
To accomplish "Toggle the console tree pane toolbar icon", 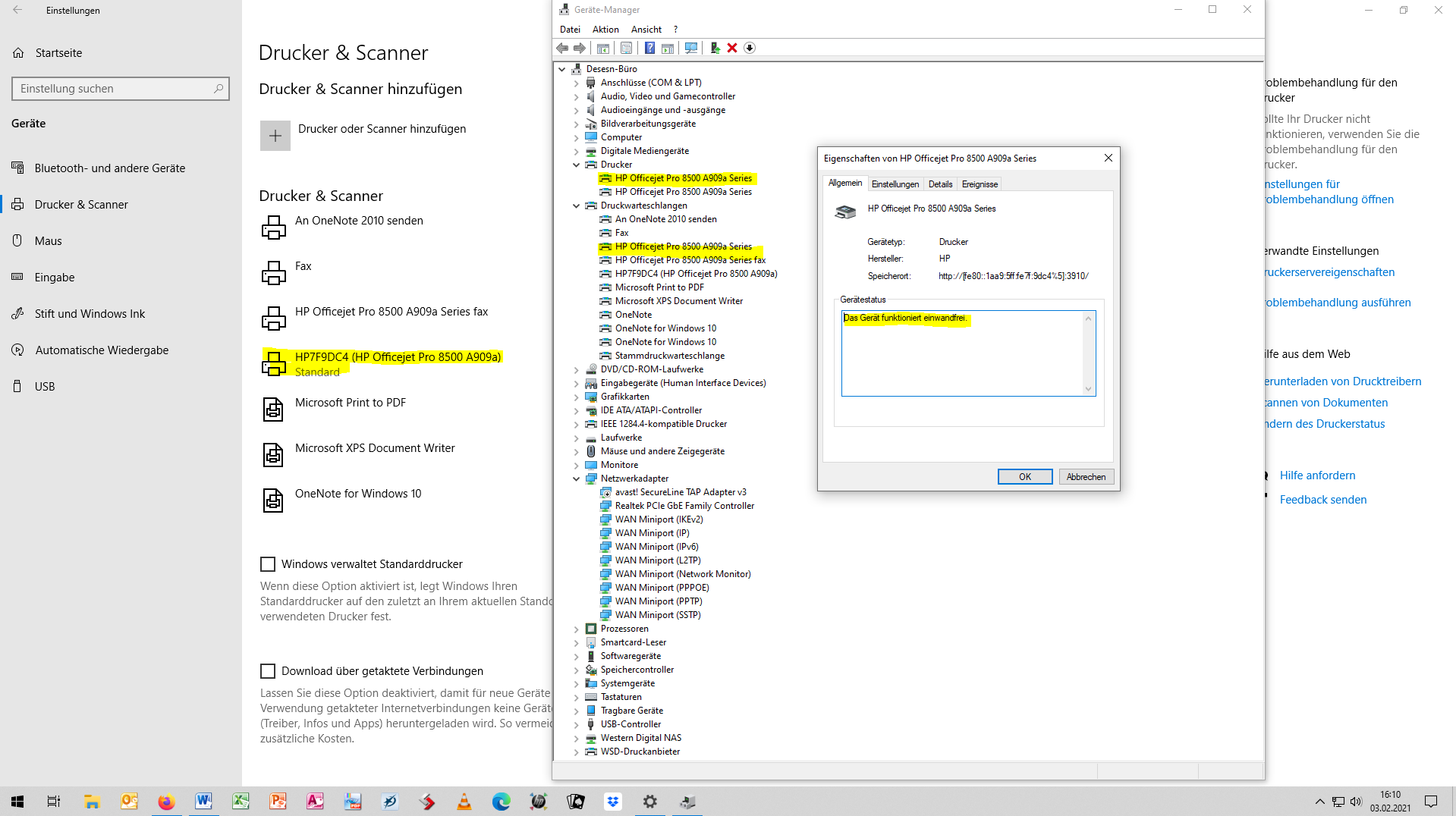I will pos(603,48).
